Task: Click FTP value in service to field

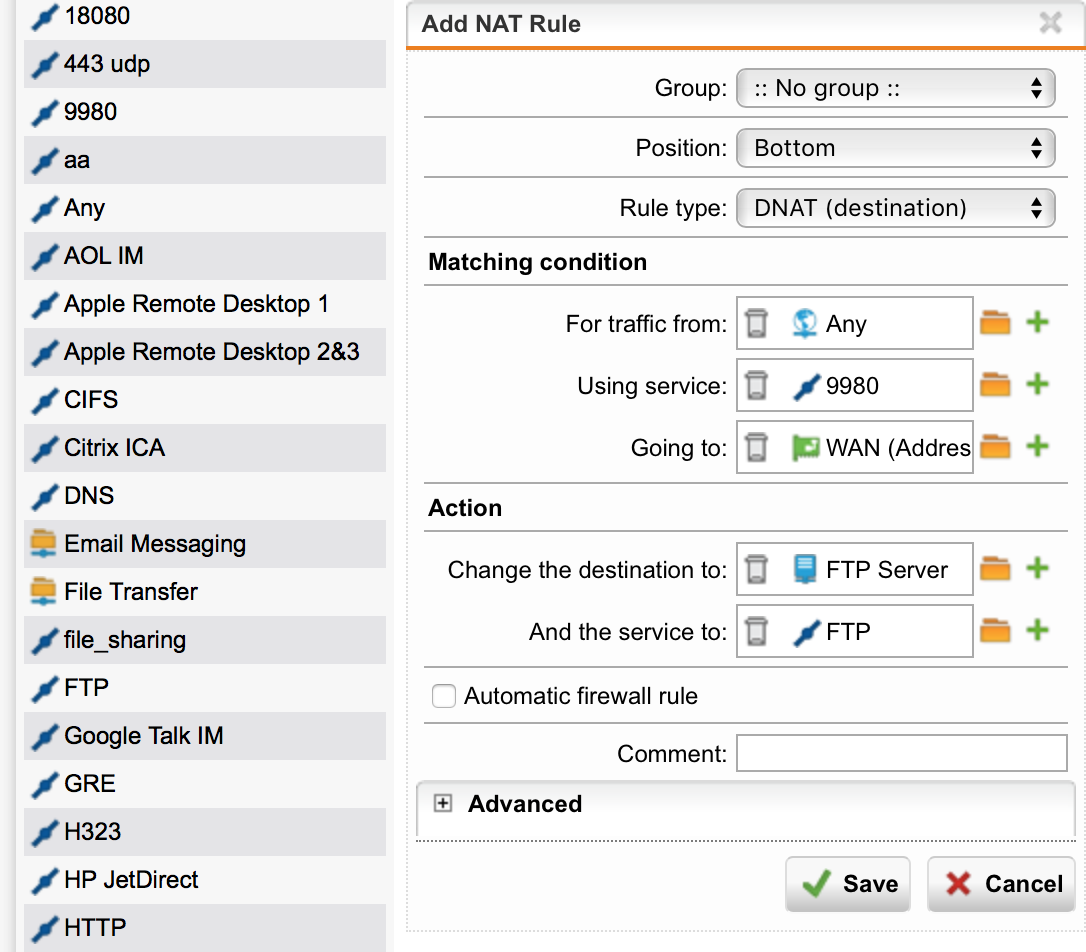Action: coord(848,631)
